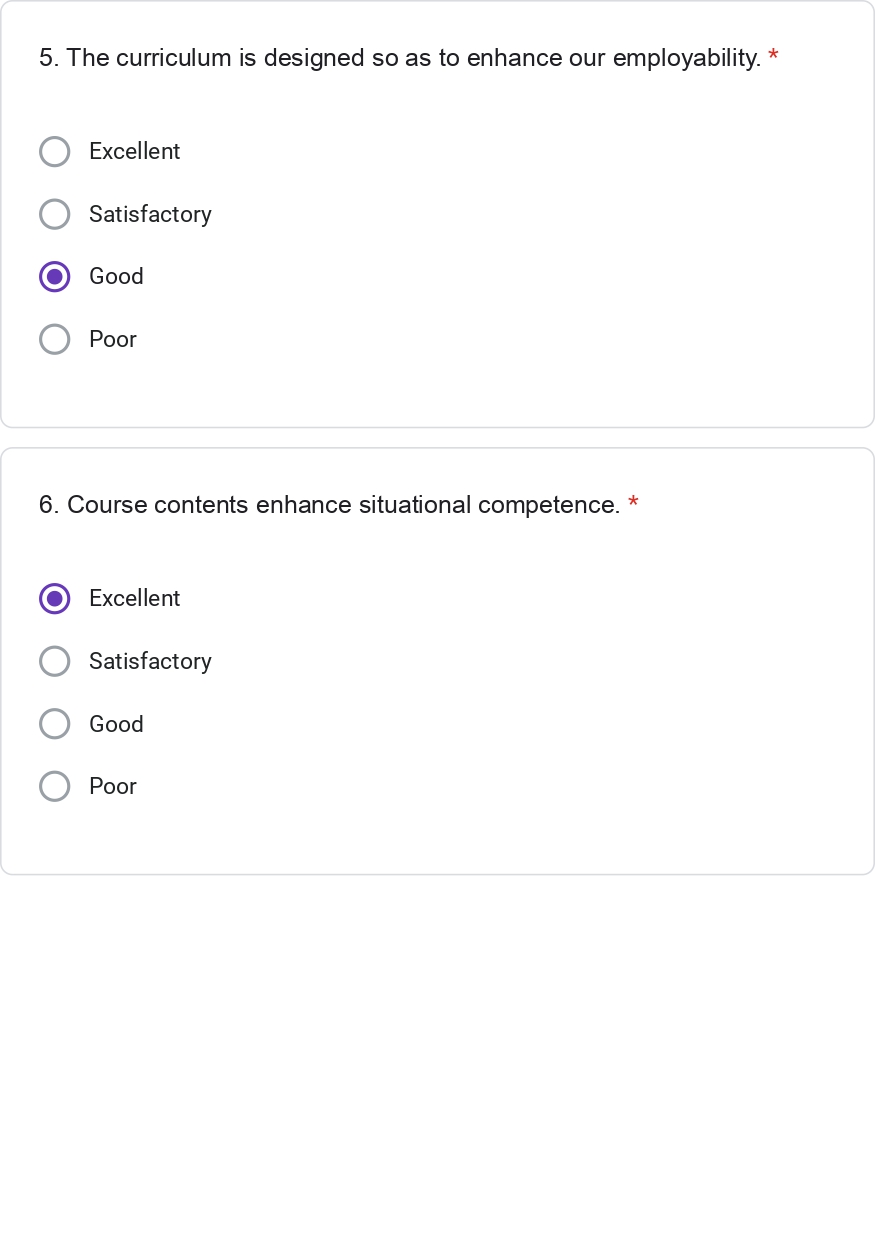Viewport: 875px width, 1240px height.
Task: Click selected Good radio circle in question 5
Action: 55,277
